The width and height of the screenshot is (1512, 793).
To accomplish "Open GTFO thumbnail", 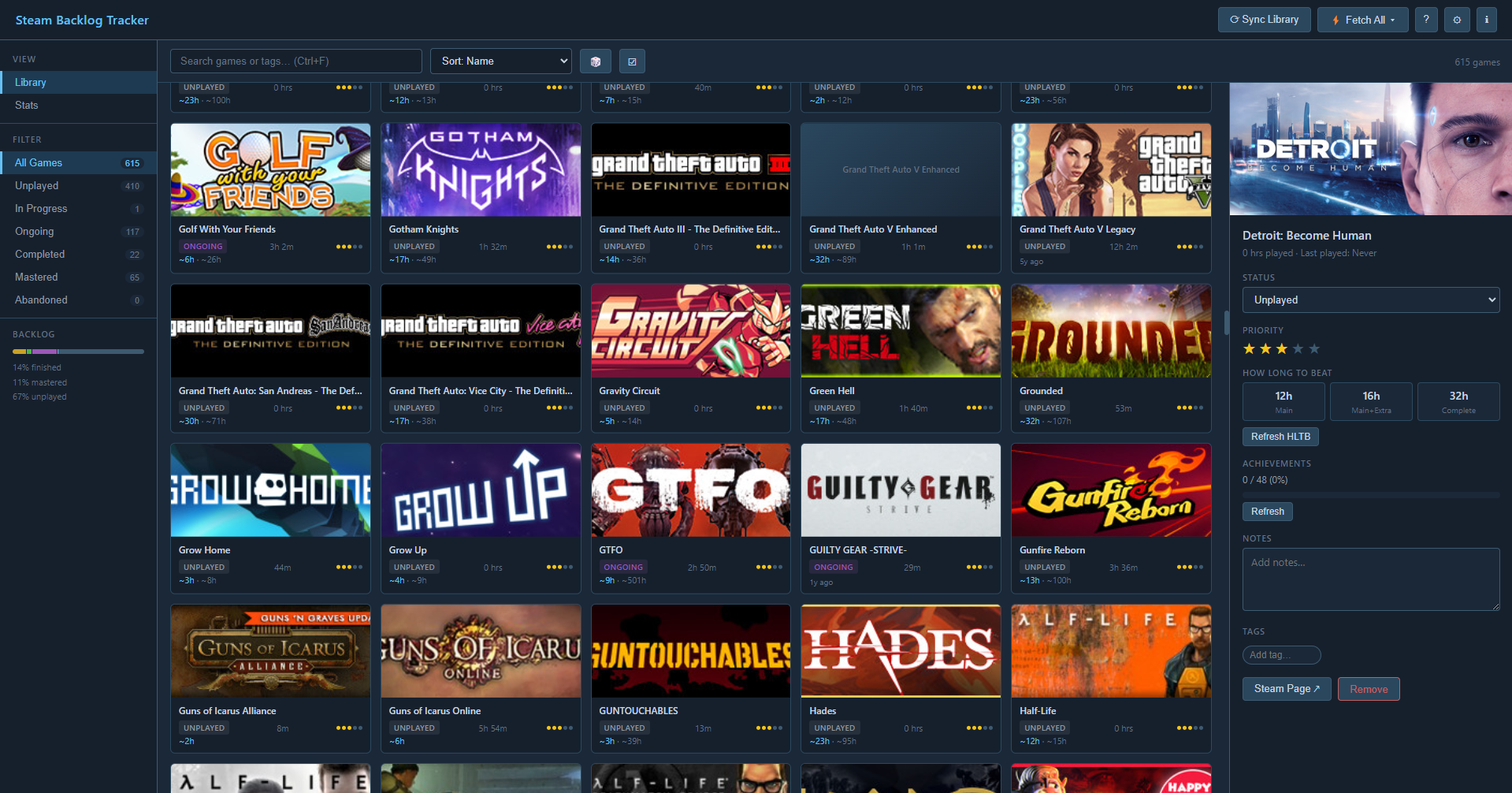I will point(691,490).
